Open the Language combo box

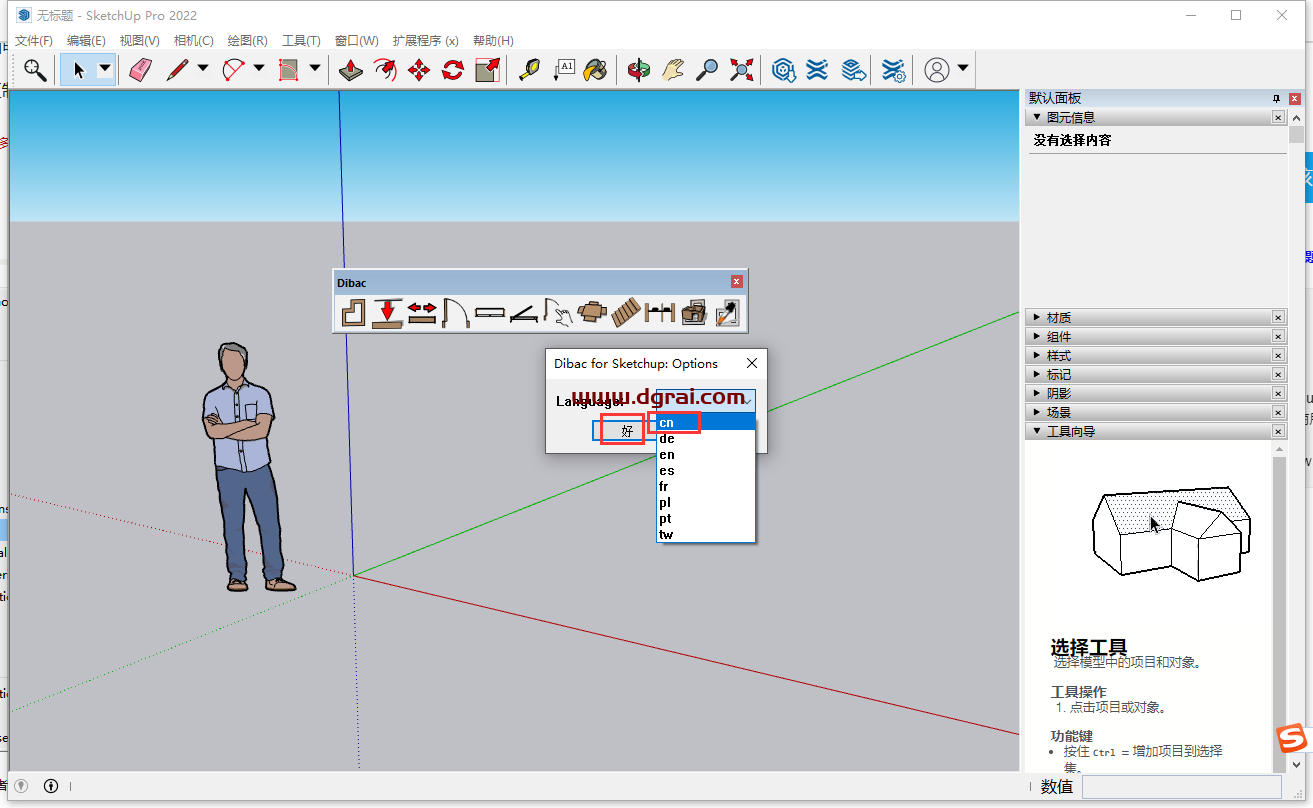pos(706,400)
